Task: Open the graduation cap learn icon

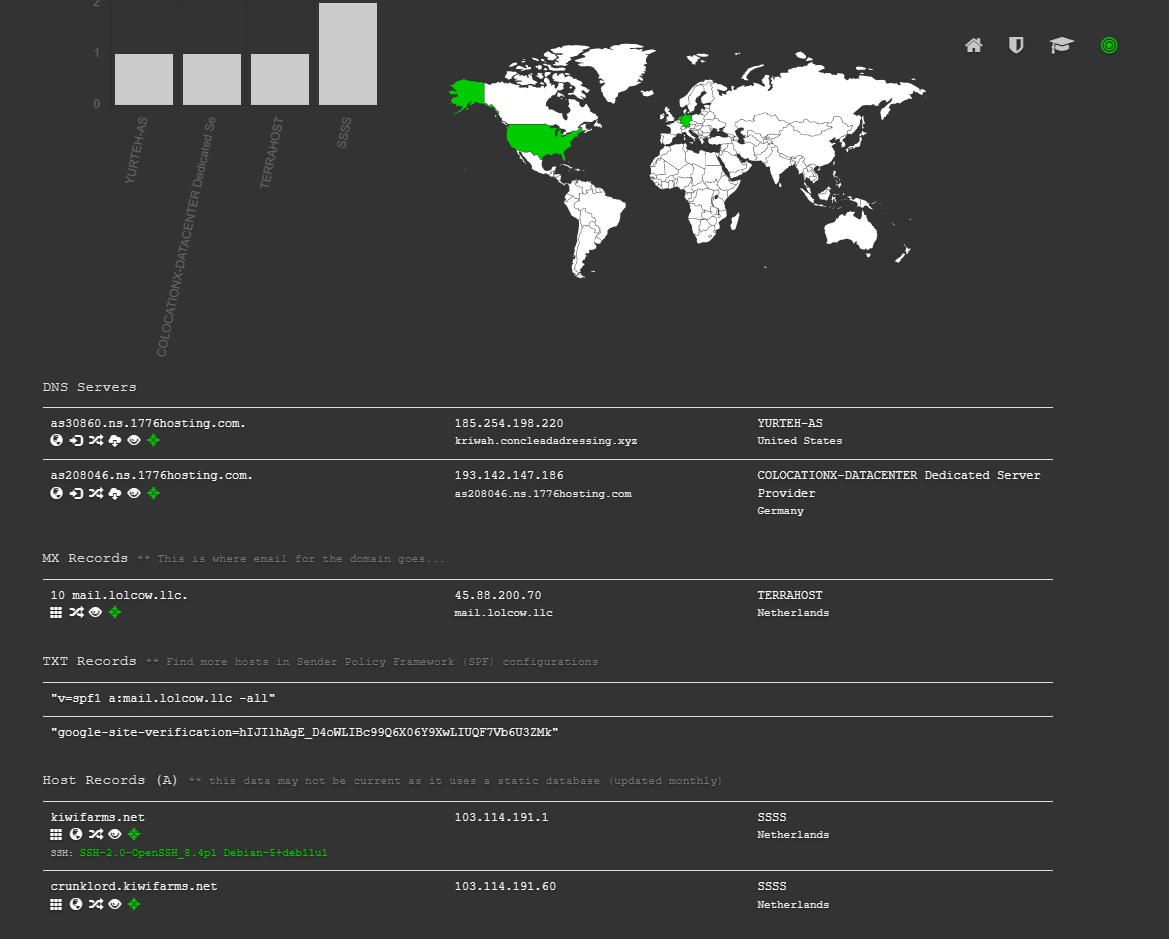Action: pos(1062,45)
